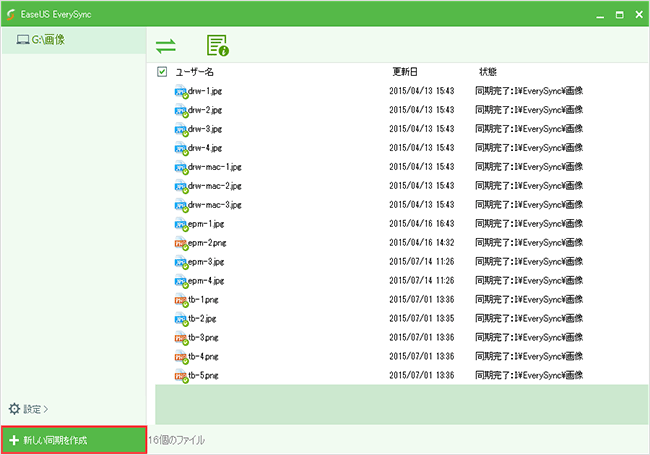The image size is (650, 455).
Task: Select the G:\画像 sync task
Action: click(x=74, y=40)
